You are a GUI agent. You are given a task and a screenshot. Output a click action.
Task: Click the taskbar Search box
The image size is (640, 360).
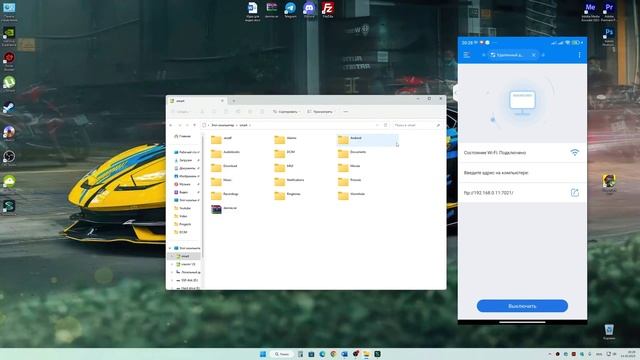[x=281, y=354]
